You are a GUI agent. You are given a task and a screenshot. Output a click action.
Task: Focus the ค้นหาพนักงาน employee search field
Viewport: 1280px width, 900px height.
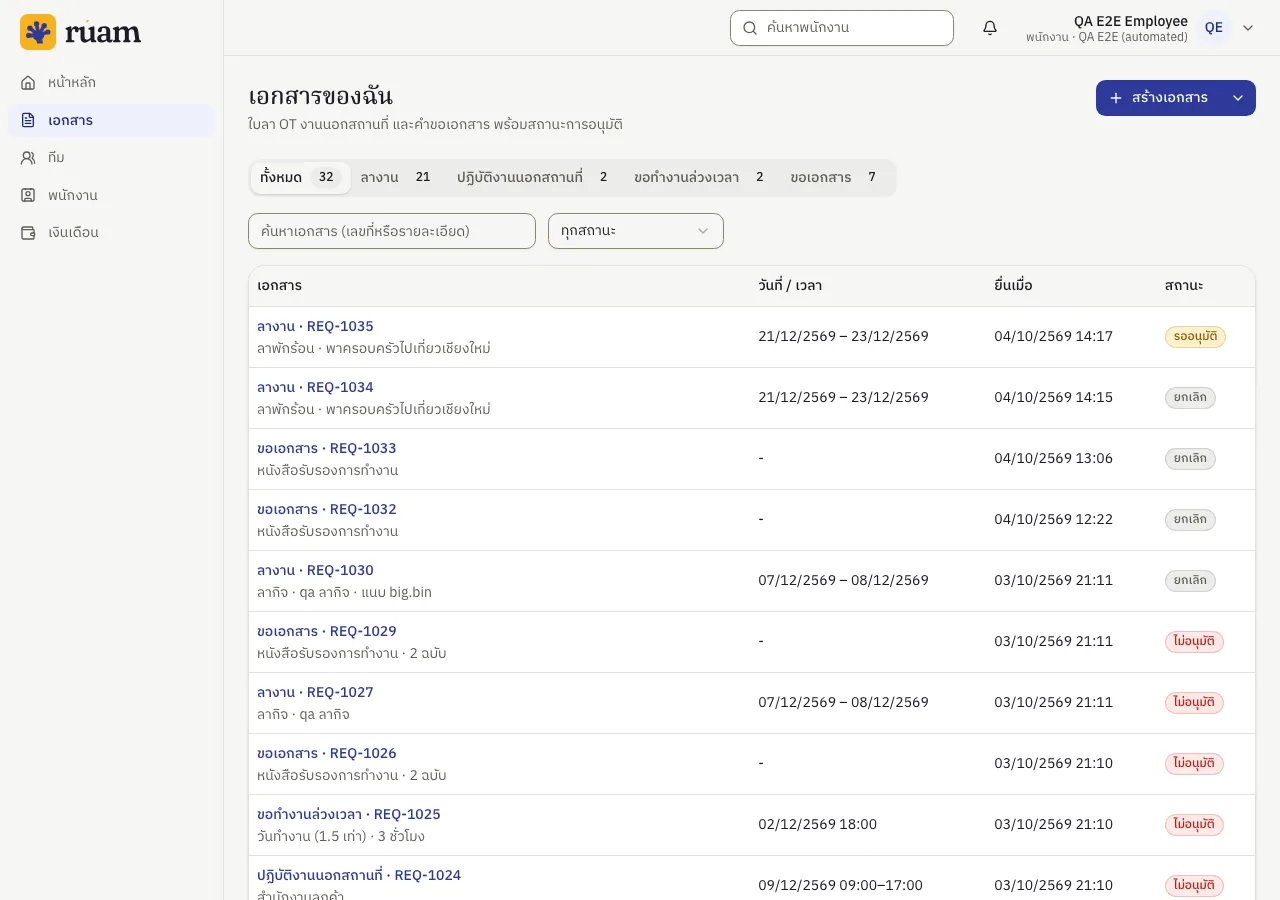[842, 28]
